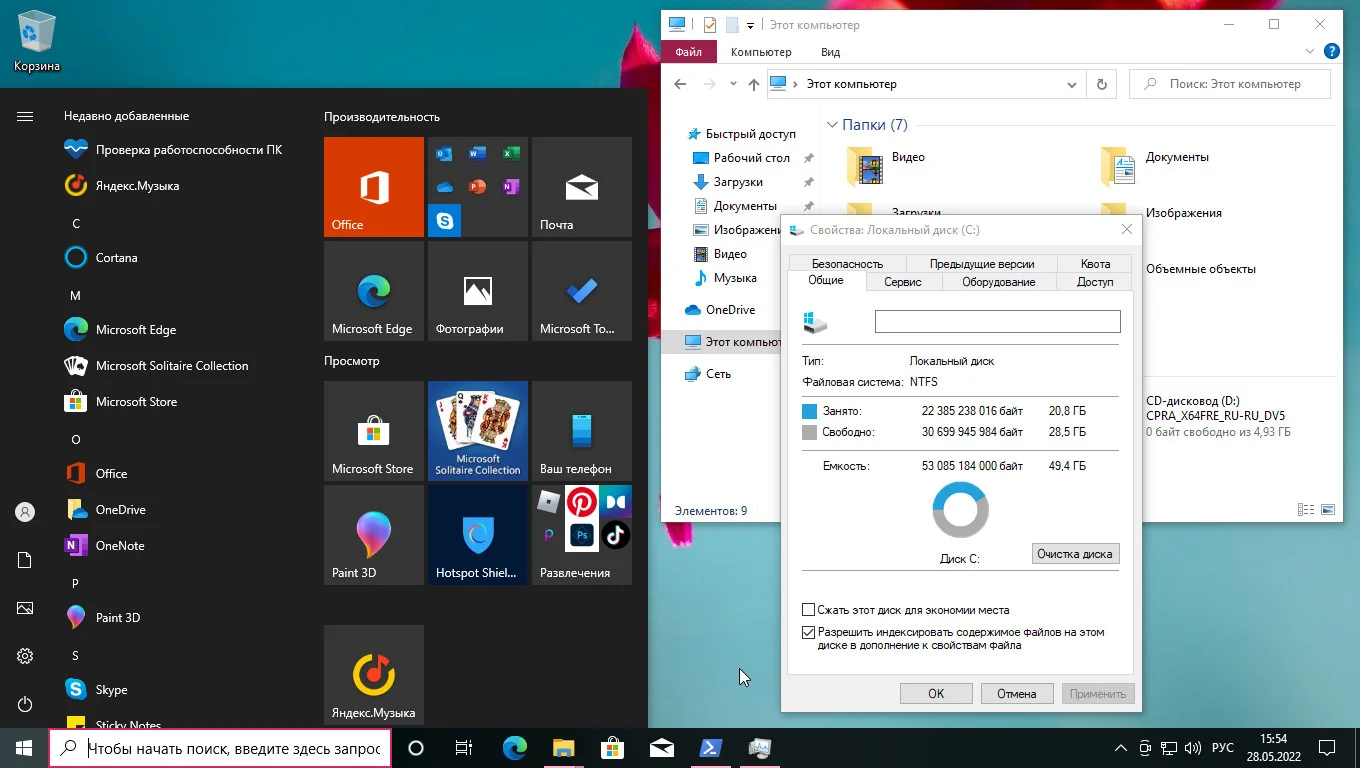
Task: Open Settings gear in Start sidebar
Action: tap(25, 656)
